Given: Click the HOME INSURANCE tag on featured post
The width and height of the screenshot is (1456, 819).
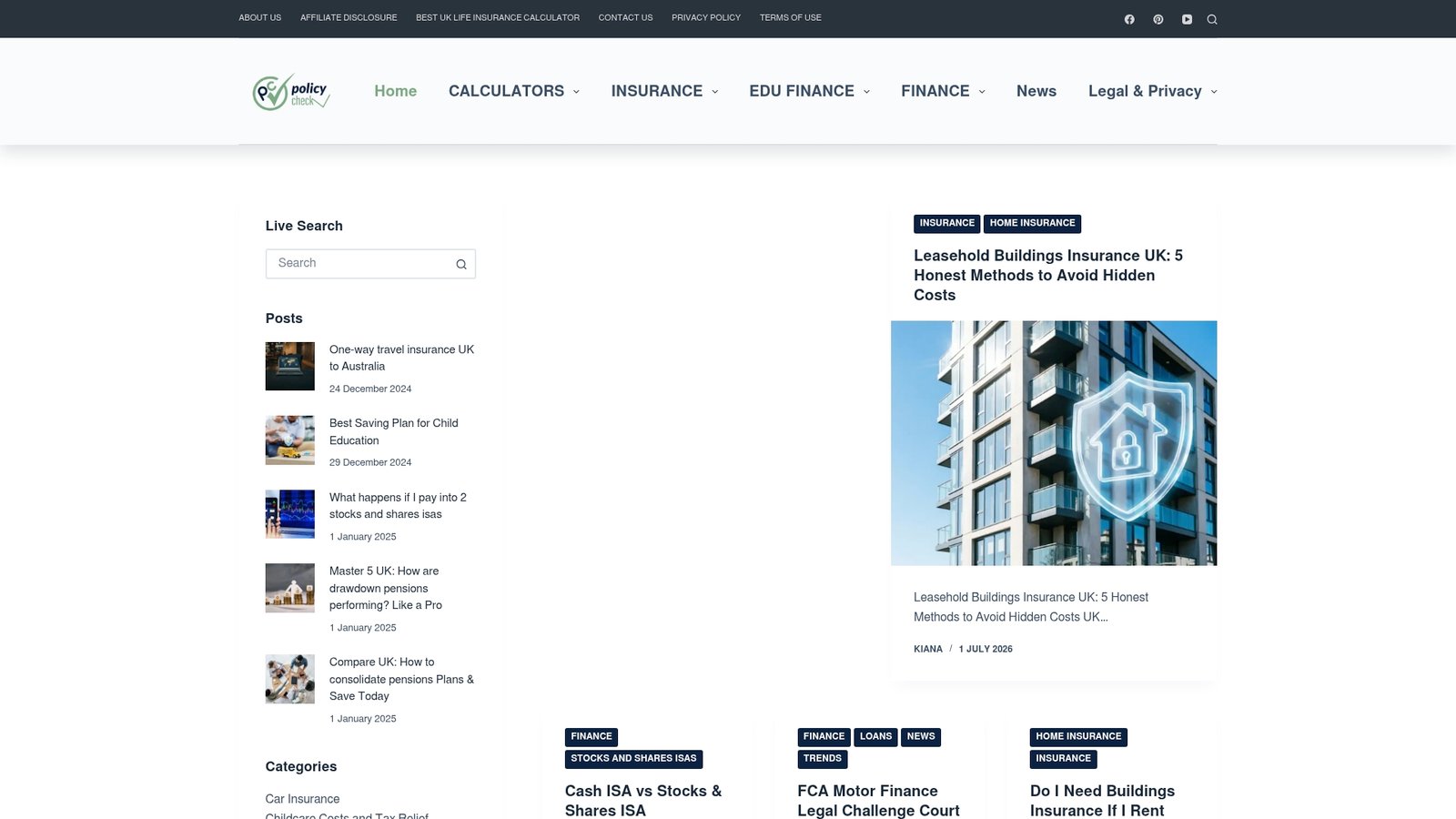Looking at the screenshot, I should click(1033, 224).
